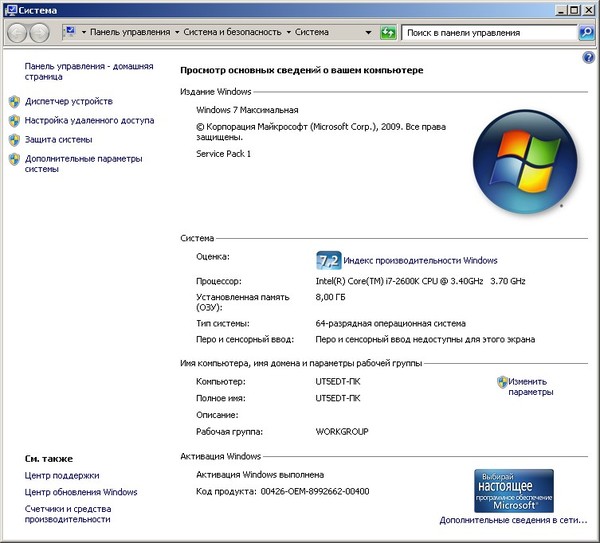This screenshot has width=600, height=543.
Task: Click the Windows logo image
Action: tap(525, 162)
